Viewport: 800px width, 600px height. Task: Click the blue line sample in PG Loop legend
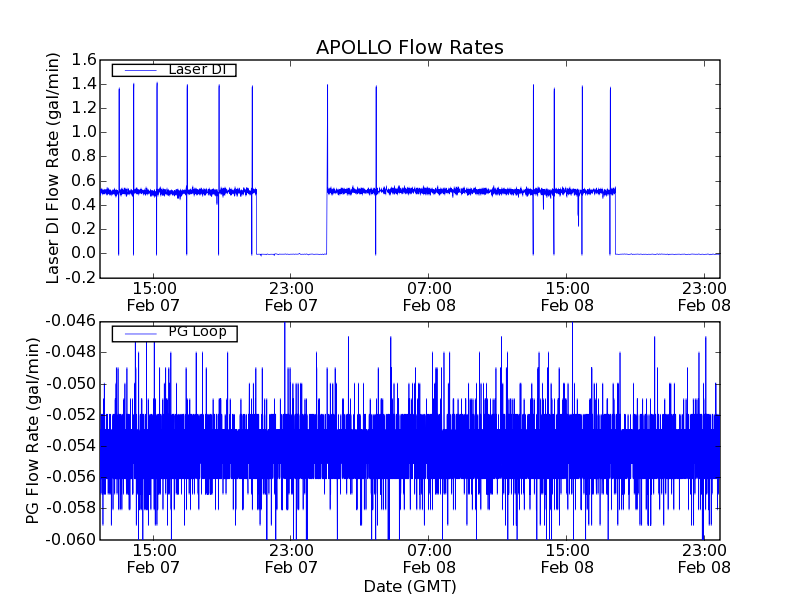[x=140, y=334]
